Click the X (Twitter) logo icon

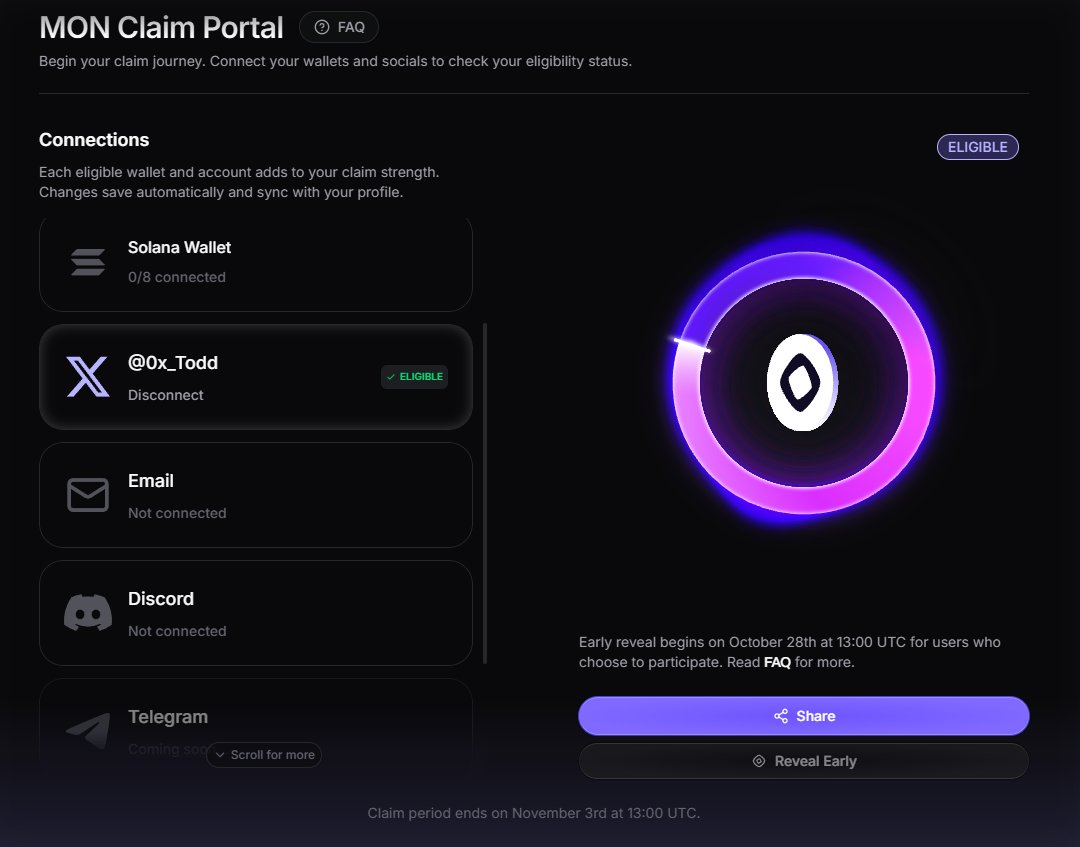click(x=88, y=377)
